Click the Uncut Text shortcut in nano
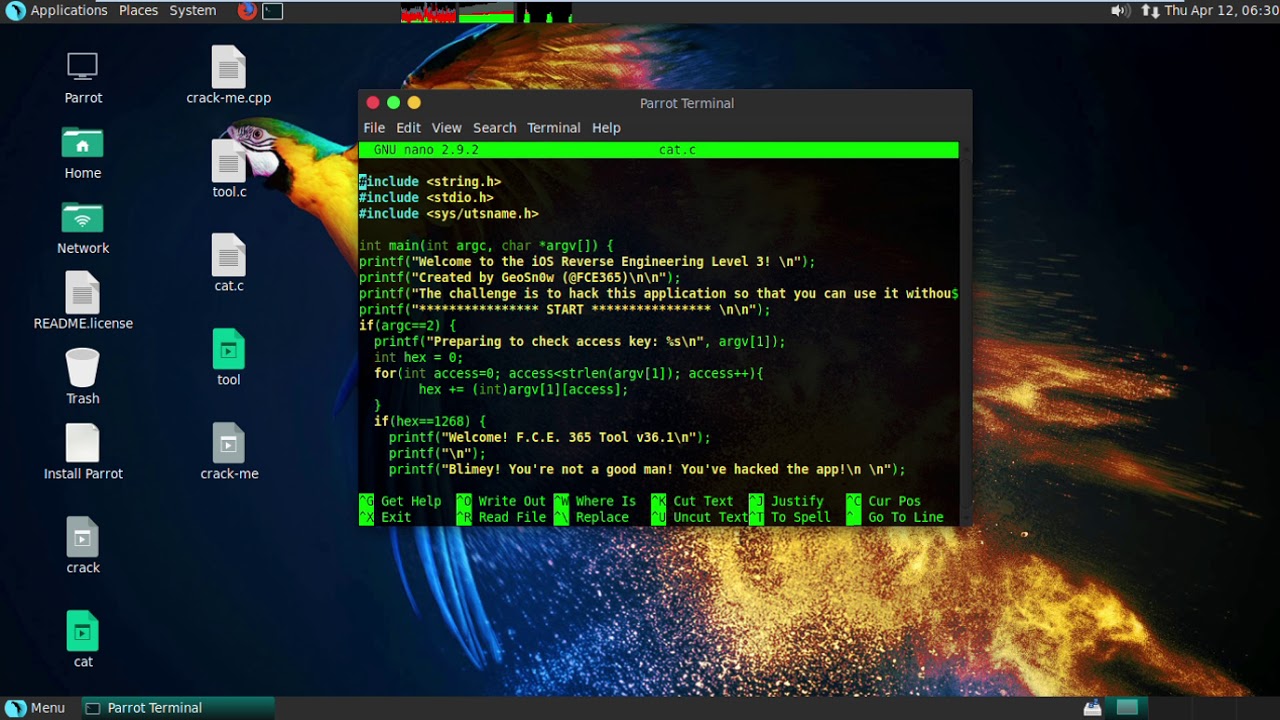Screen dimensions: 1280x720 700,517
